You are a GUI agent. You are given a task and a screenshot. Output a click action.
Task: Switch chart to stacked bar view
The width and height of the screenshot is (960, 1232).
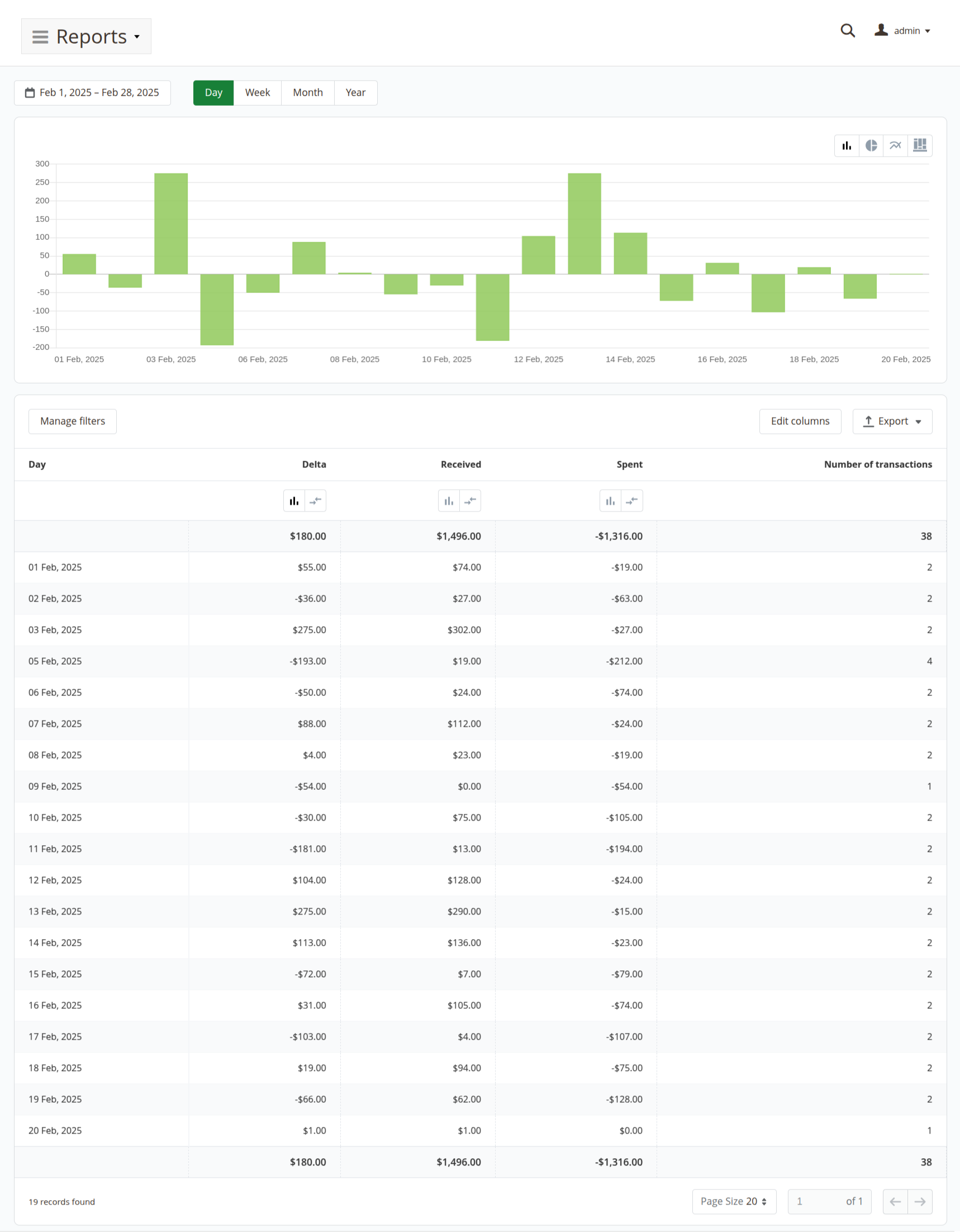(x=919, y=145)
